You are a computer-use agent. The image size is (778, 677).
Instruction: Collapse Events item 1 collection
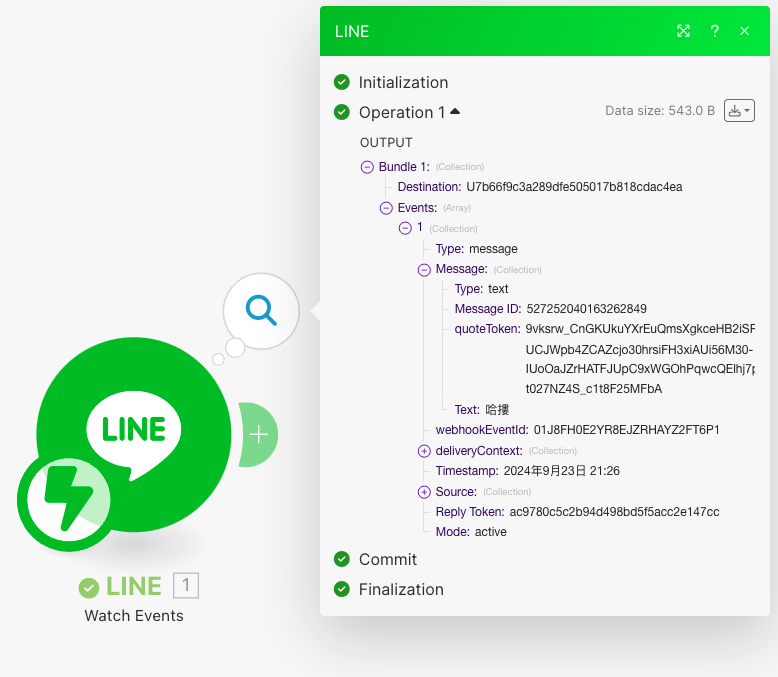tap(405, 228)
